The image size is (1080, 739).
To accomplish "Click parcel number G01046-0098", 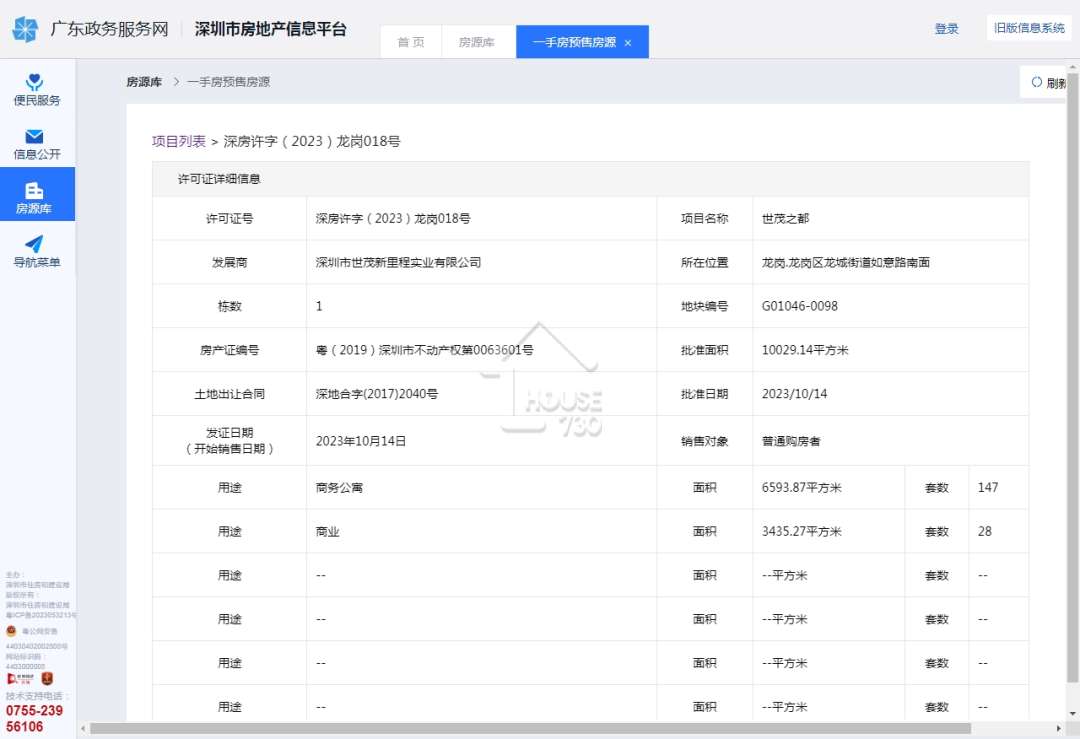I will (x=800, y=306).
